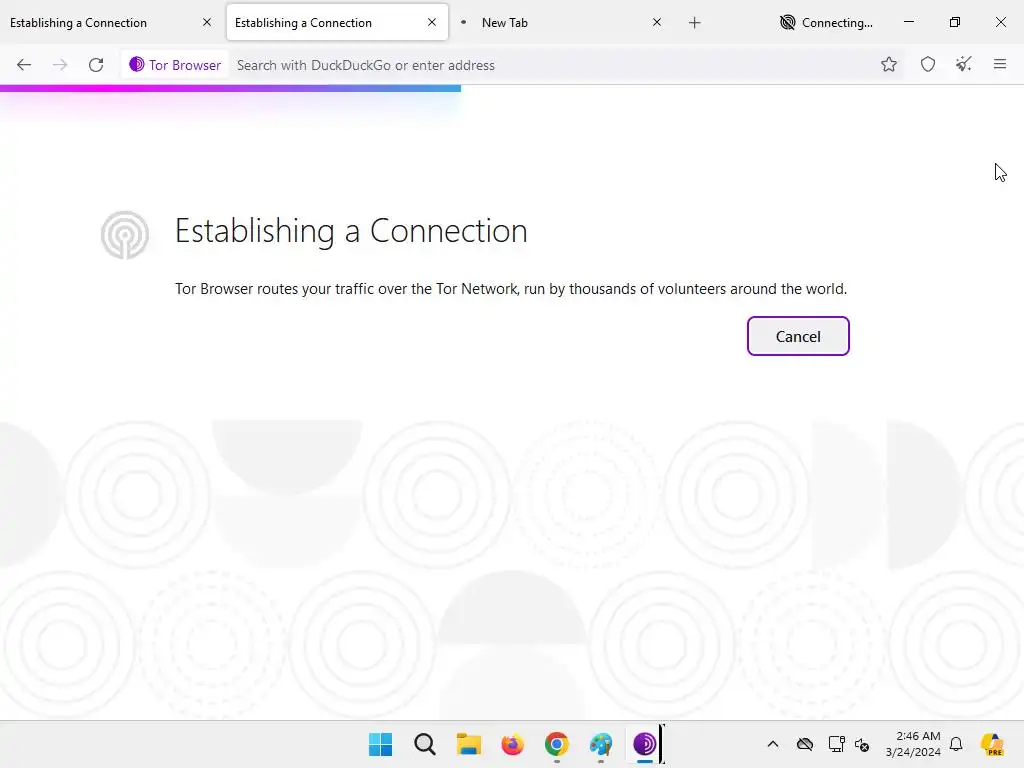Expand hidden system tray icons
Screen dimensions: 1024x768
pos(773,744)
